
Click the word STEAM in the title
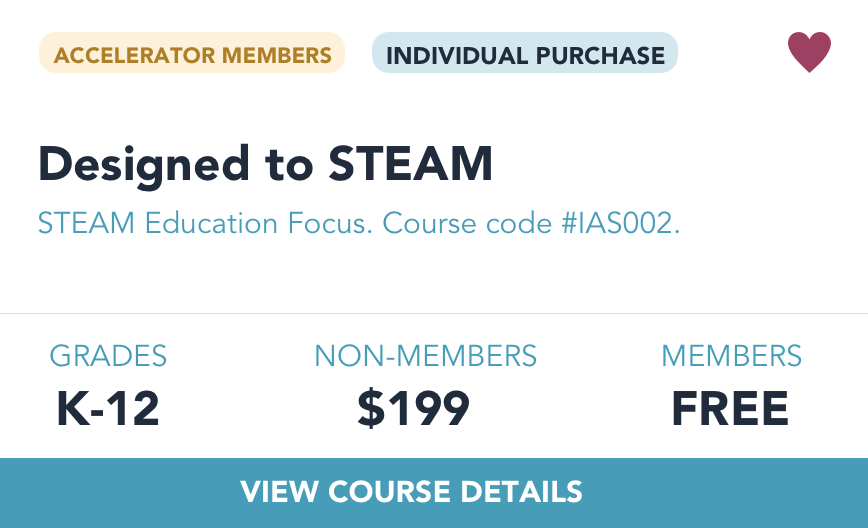[410, 164]
